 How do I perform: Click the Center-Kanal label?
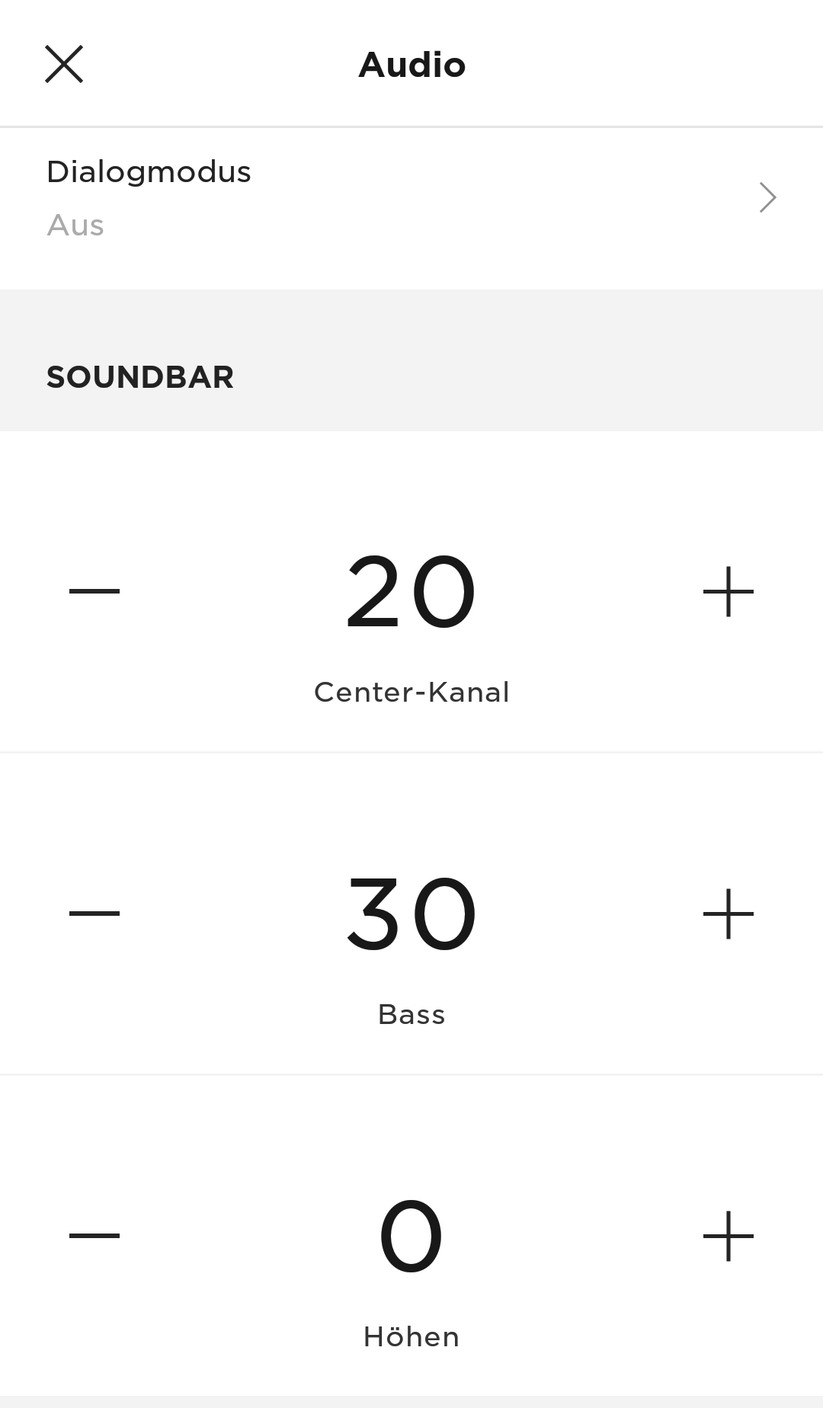pyautogui.click(x=411, y=692)
